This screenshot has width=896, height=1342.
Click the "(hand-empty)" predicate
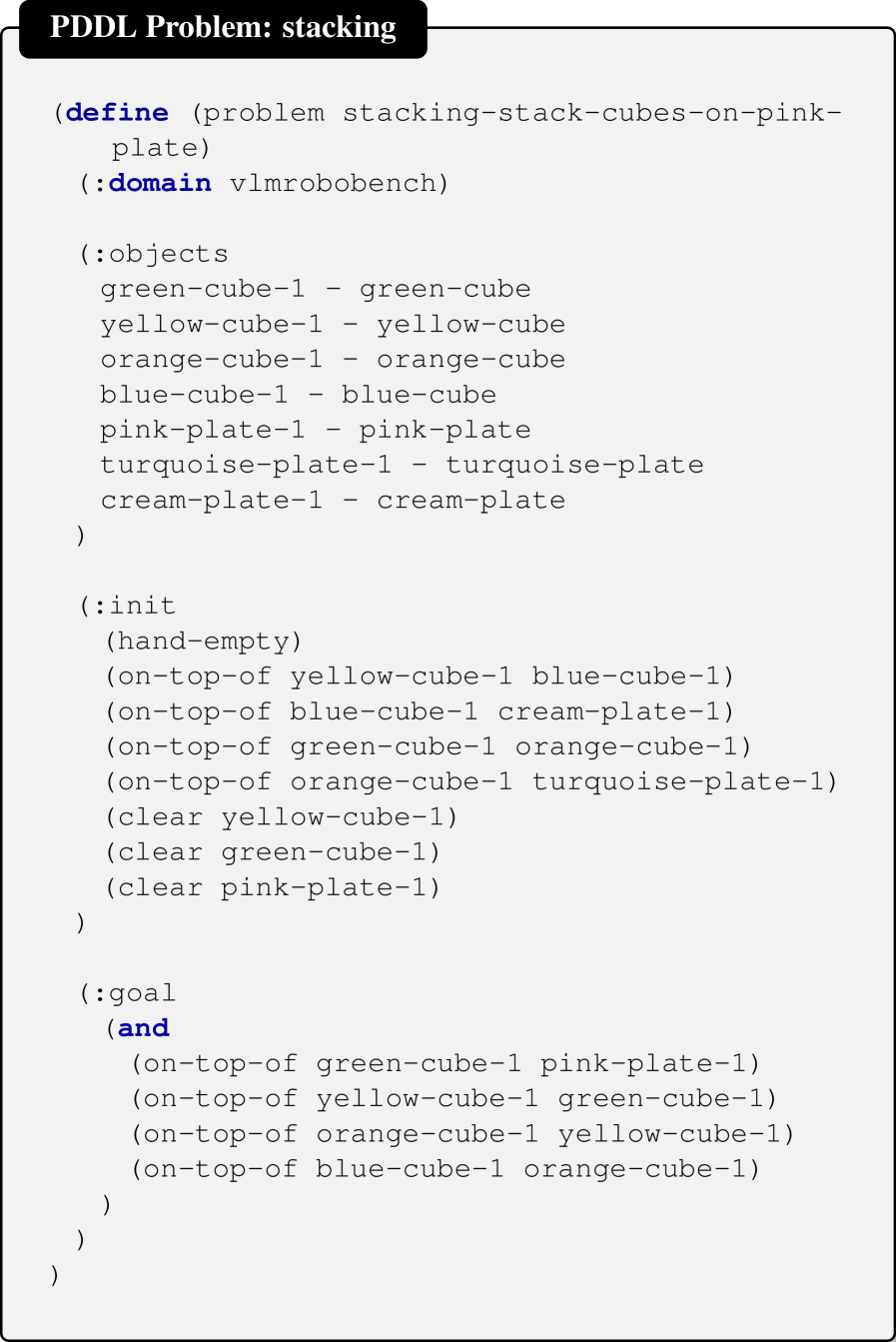point(204,642)
